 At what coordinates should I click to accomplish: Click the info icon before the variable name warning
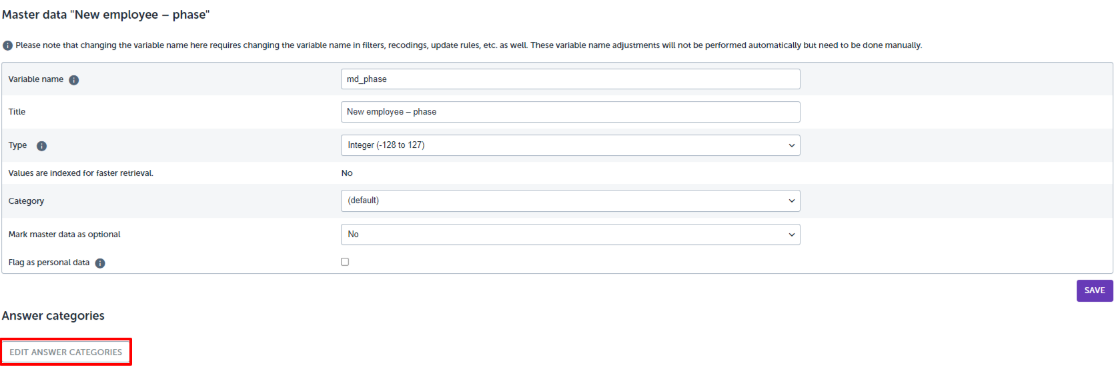(x=7, y=45)
